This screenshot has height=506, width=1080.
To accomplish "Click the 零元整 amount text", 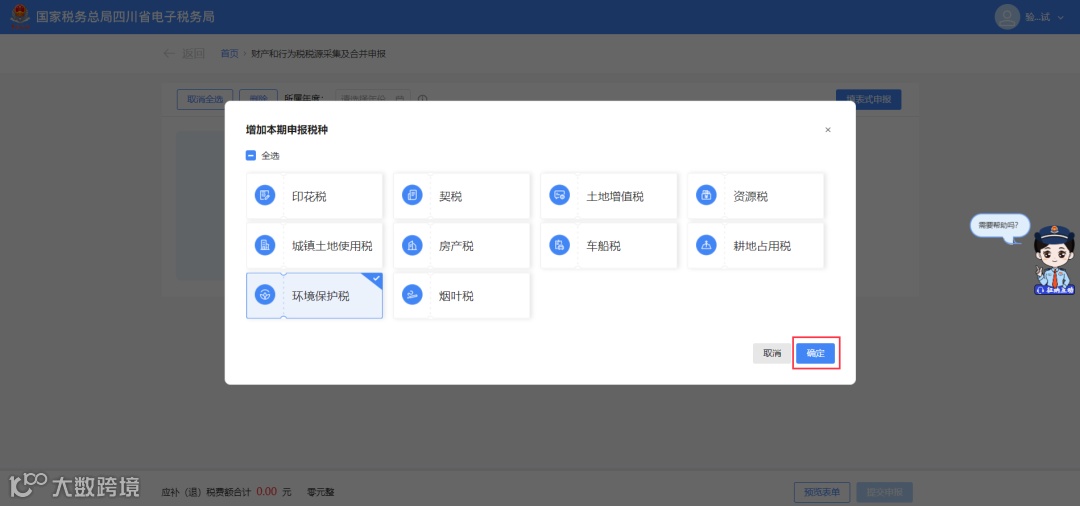I will coord(320,492).
